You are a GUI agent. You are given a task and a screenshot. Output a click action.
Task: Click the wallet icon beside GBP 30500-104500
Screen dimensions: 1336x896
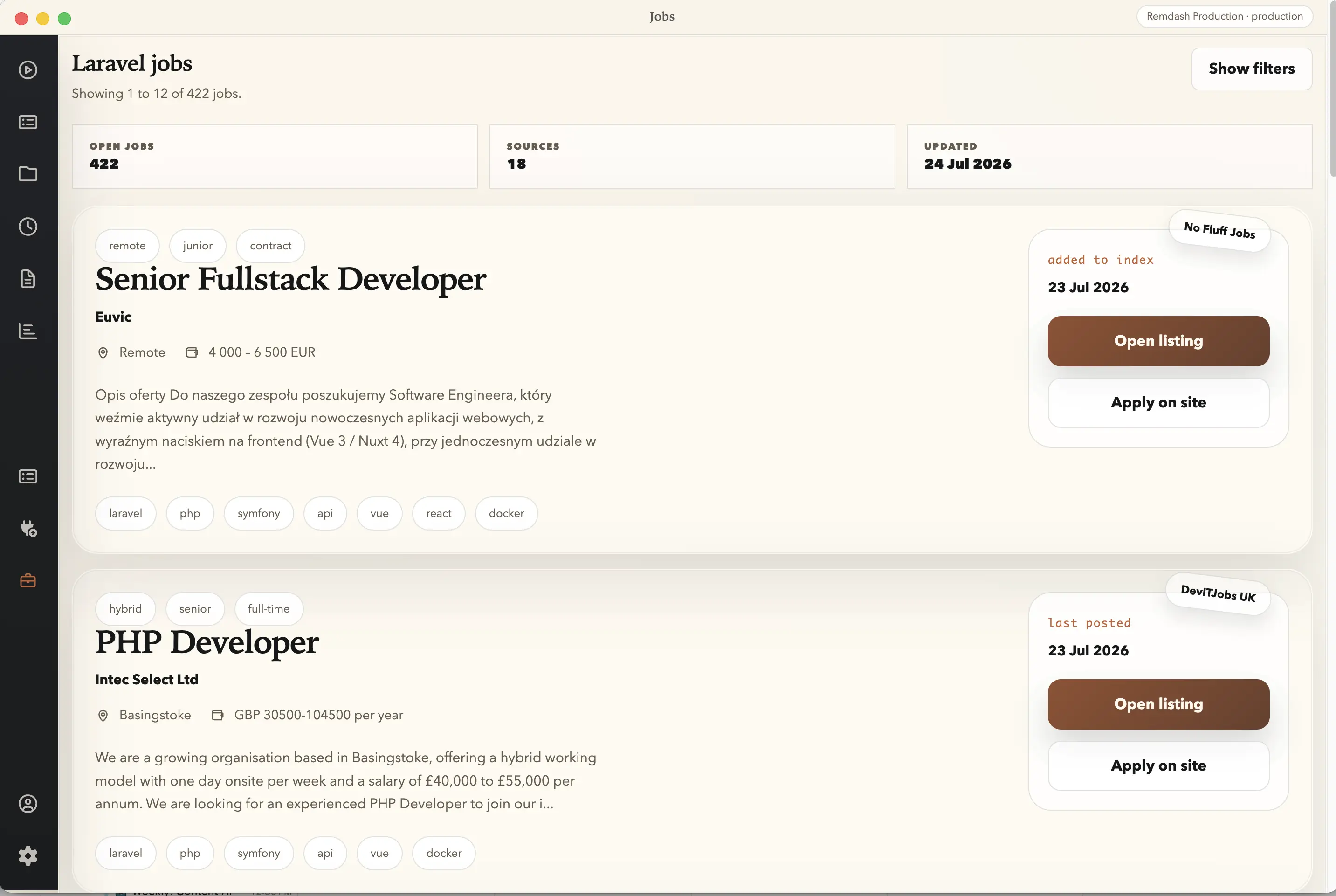tap(218, 716)
